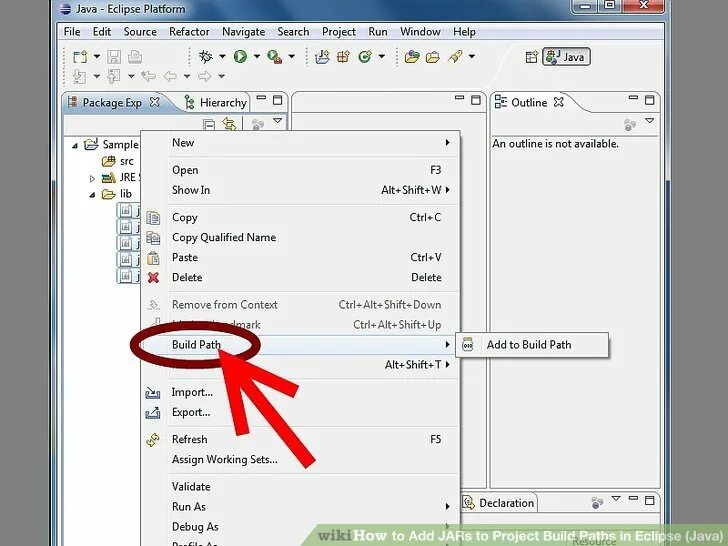Image resolution: width=728 pixels, height=546 pixels.
Task: Click Collapse All in Package Explorer
Action: [209, 124]
